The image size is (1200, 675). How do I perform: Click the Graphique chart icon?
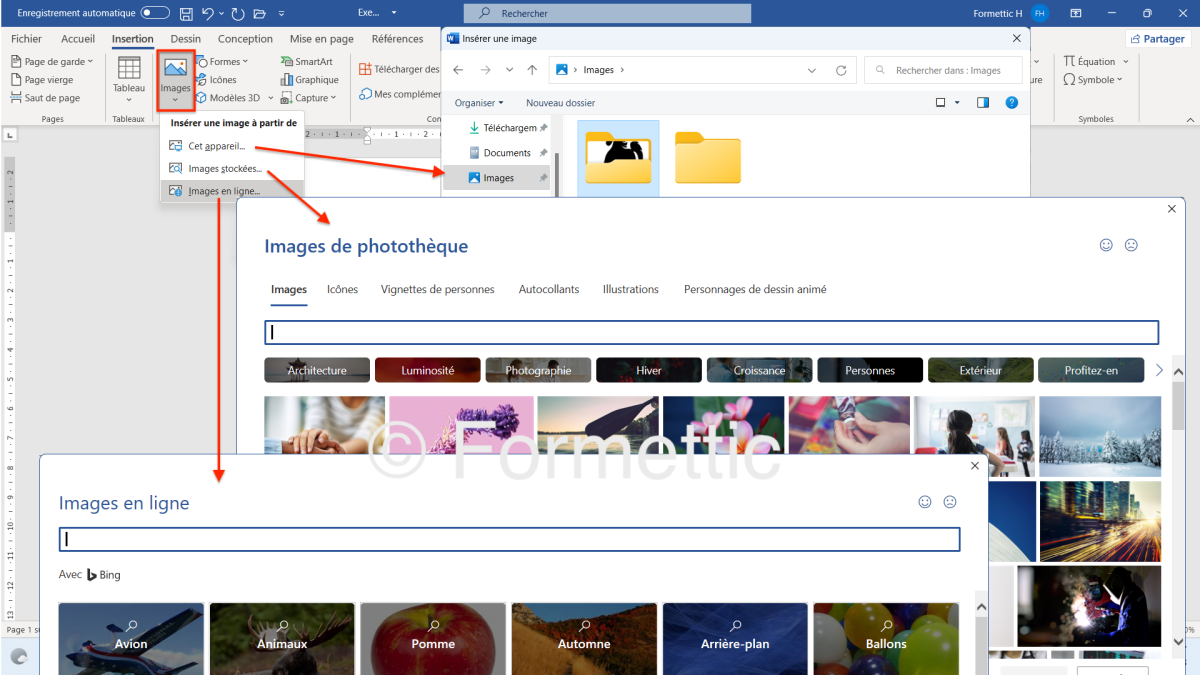point(286,80)
